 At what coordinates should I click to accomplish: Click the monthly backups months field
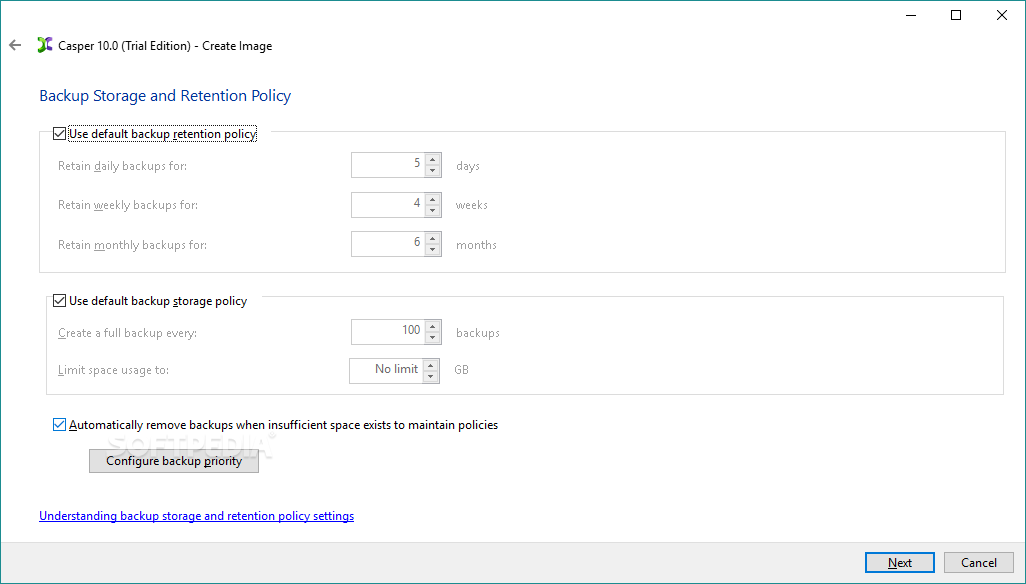click(x=388, y=244)
